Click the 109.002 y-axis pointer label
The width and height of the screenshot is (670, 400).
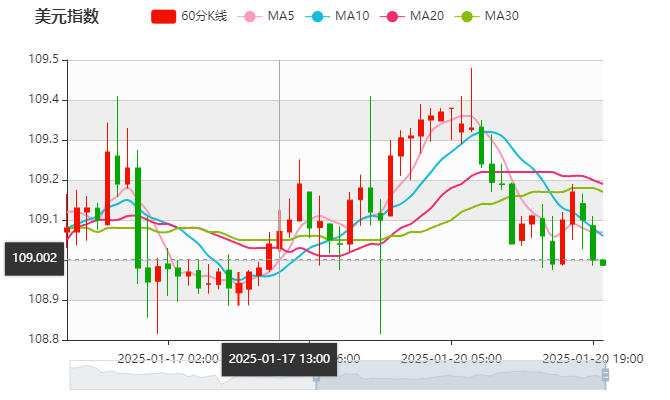pyautogui.click(x=34, y=258)
